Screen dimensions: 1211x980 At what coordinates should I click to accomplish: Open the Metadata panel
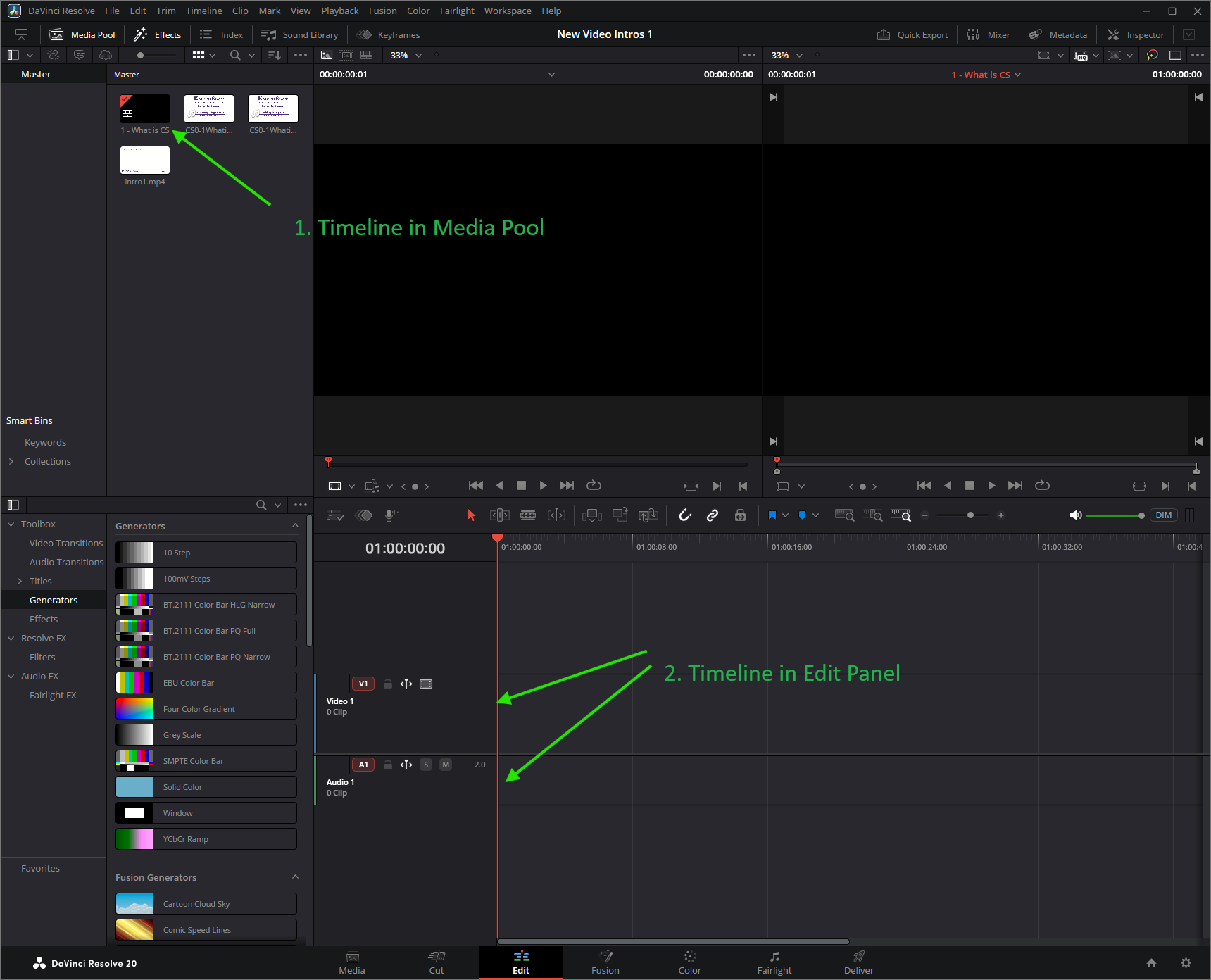1058,34
